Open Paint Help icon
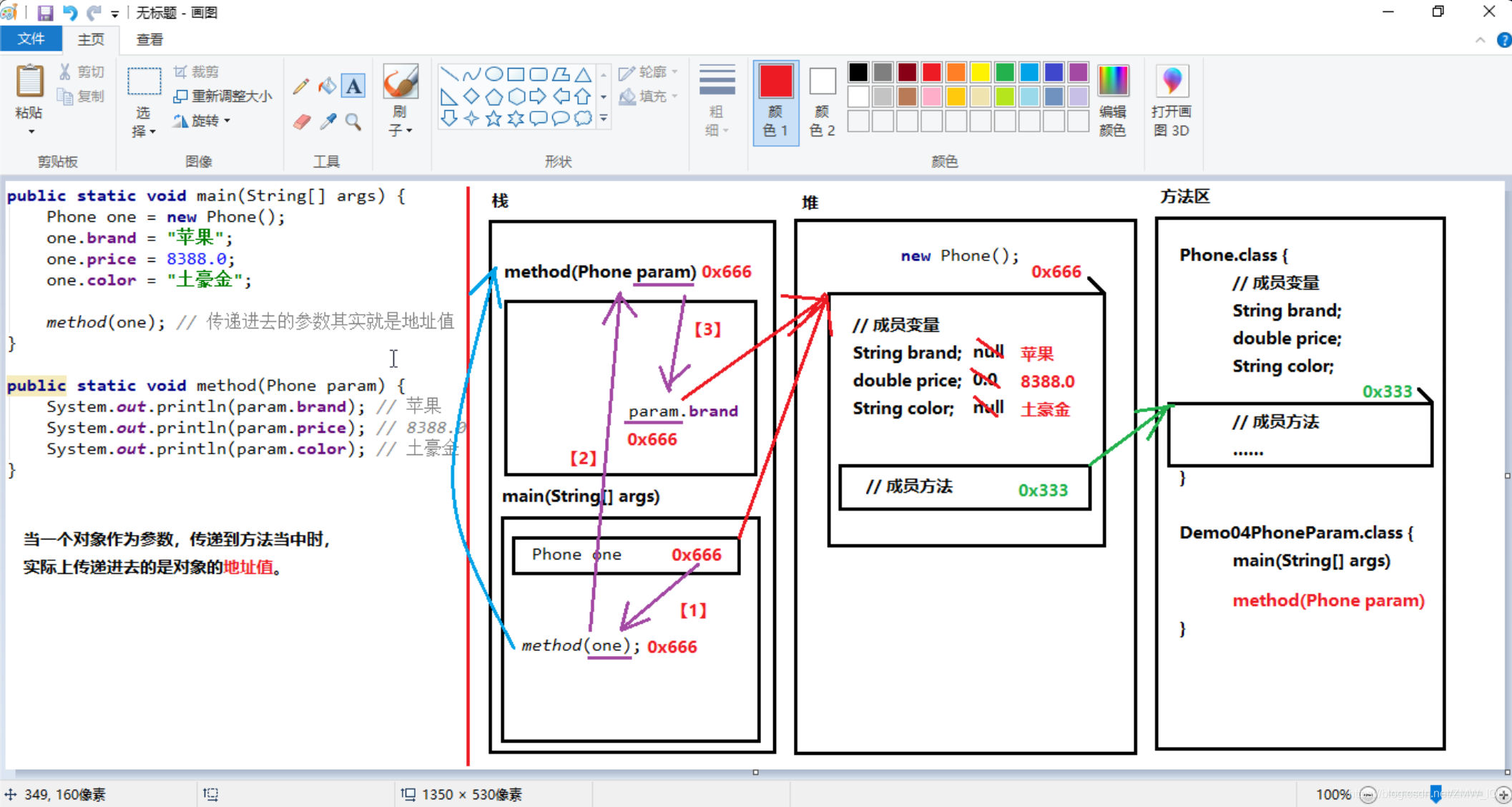The height and width of the screenshot is (807, 1512). tap(1503, 40)
